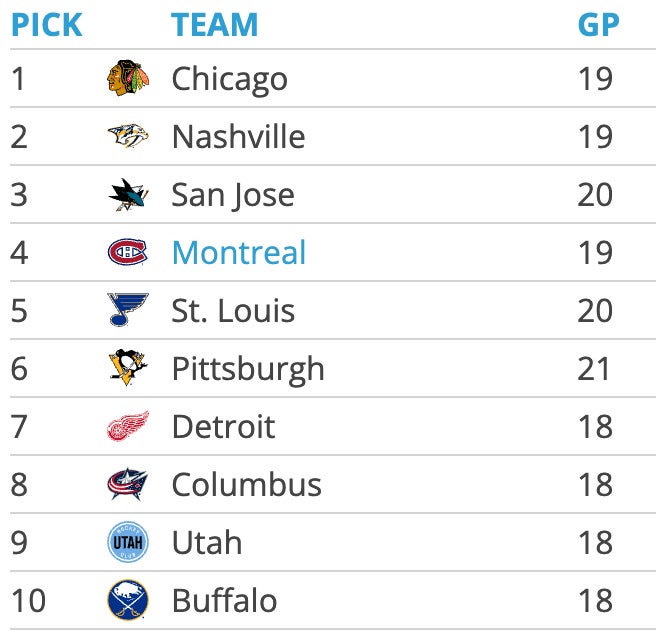Image resolution: width=656 pixels, height=634 pixels.
Task: Click the Buffalo team name
Action: (x=224, y=601)
